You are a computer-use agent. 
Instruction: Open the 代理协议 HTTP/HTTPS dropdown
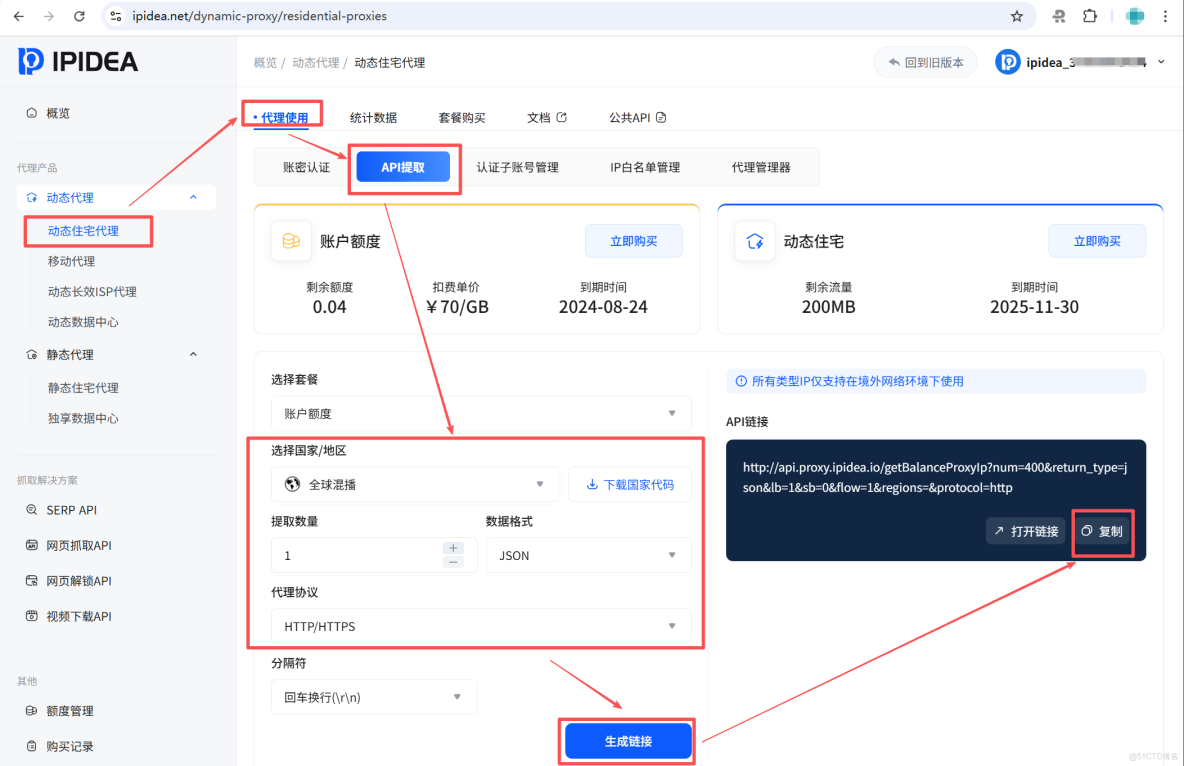tap(481, 626)
